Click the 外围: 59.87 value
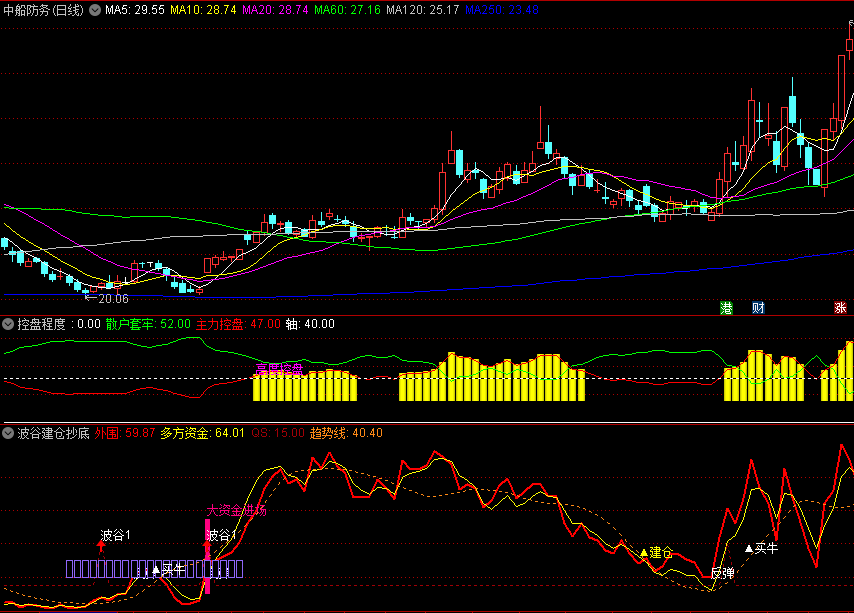 coord(125,433)
